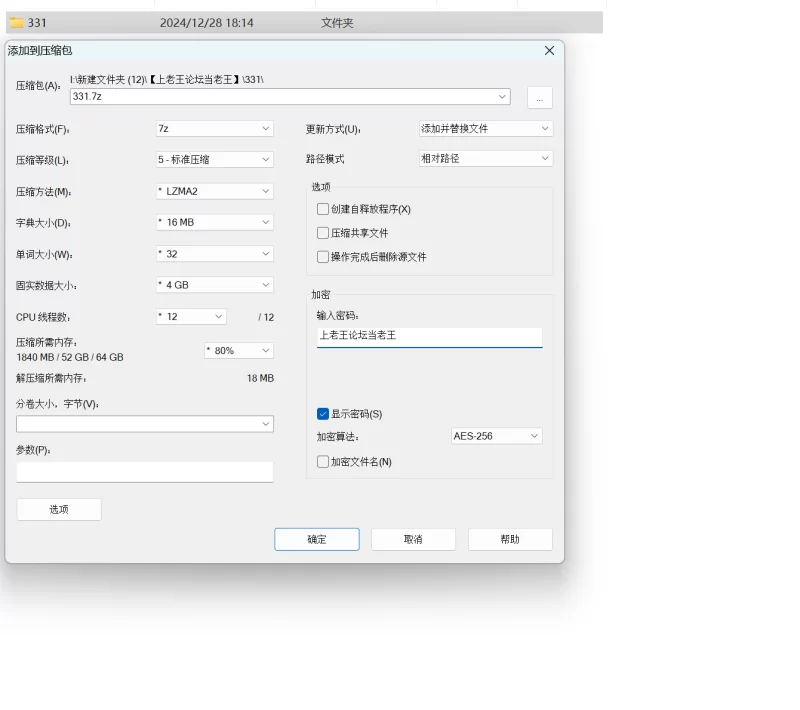The width and height of the screenshot is (800, 710).
Task: Open the 加密算法 dropdown showing AES-256
Action: [x=496, y=436]
